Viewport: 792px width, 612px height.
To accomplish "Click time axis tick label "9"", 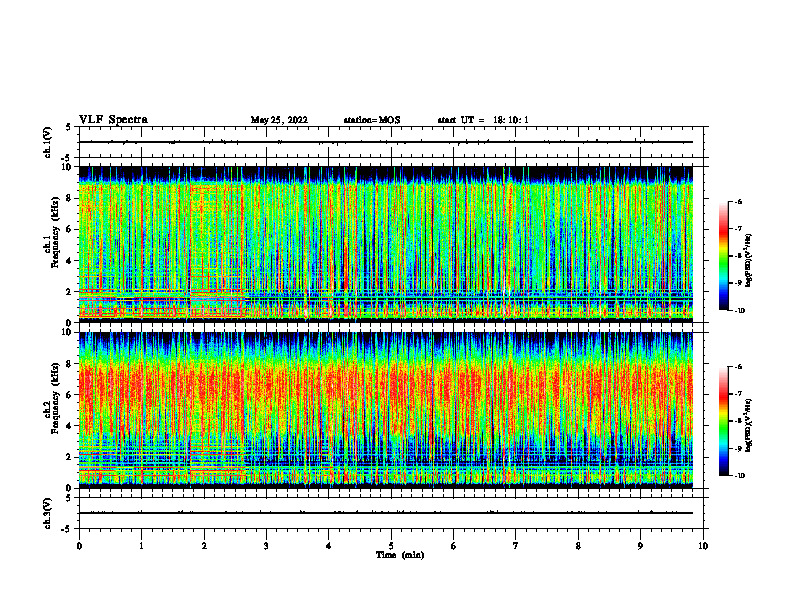I will (640, 546).
